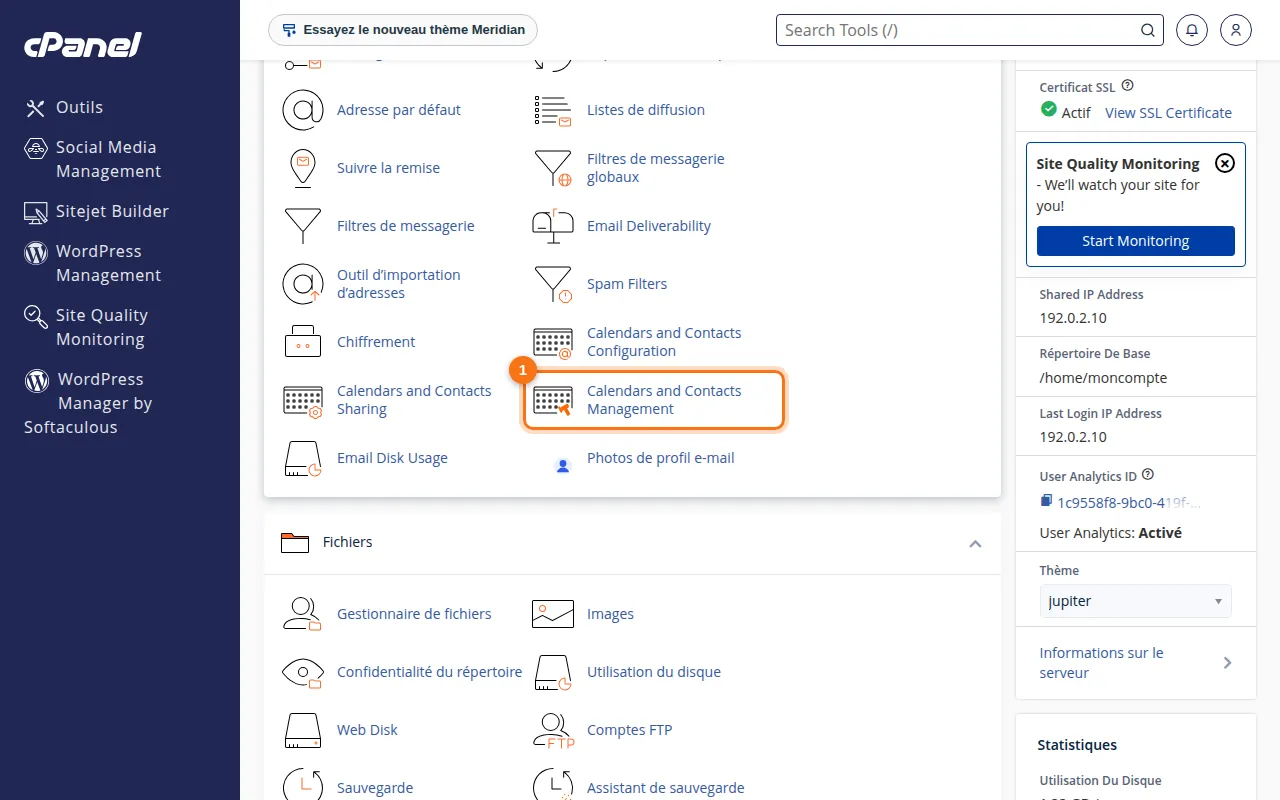This screenshot has width=1280, height=800.
Task: Click Calendars and Contacts Configuration icon
Action: click(552, 342)
